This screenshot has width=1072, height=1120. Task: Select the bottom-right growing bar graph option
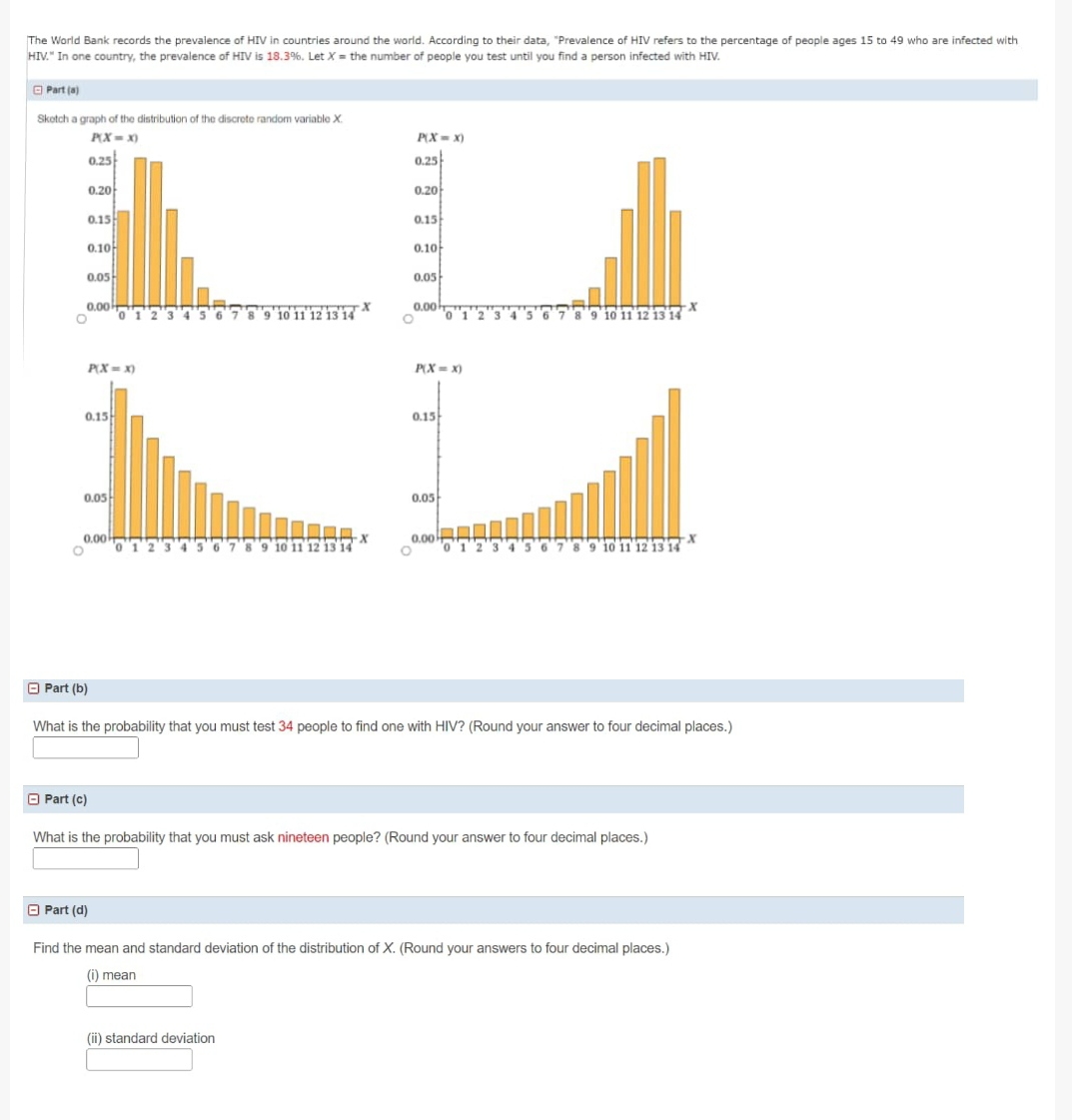(x=408, y=550)
